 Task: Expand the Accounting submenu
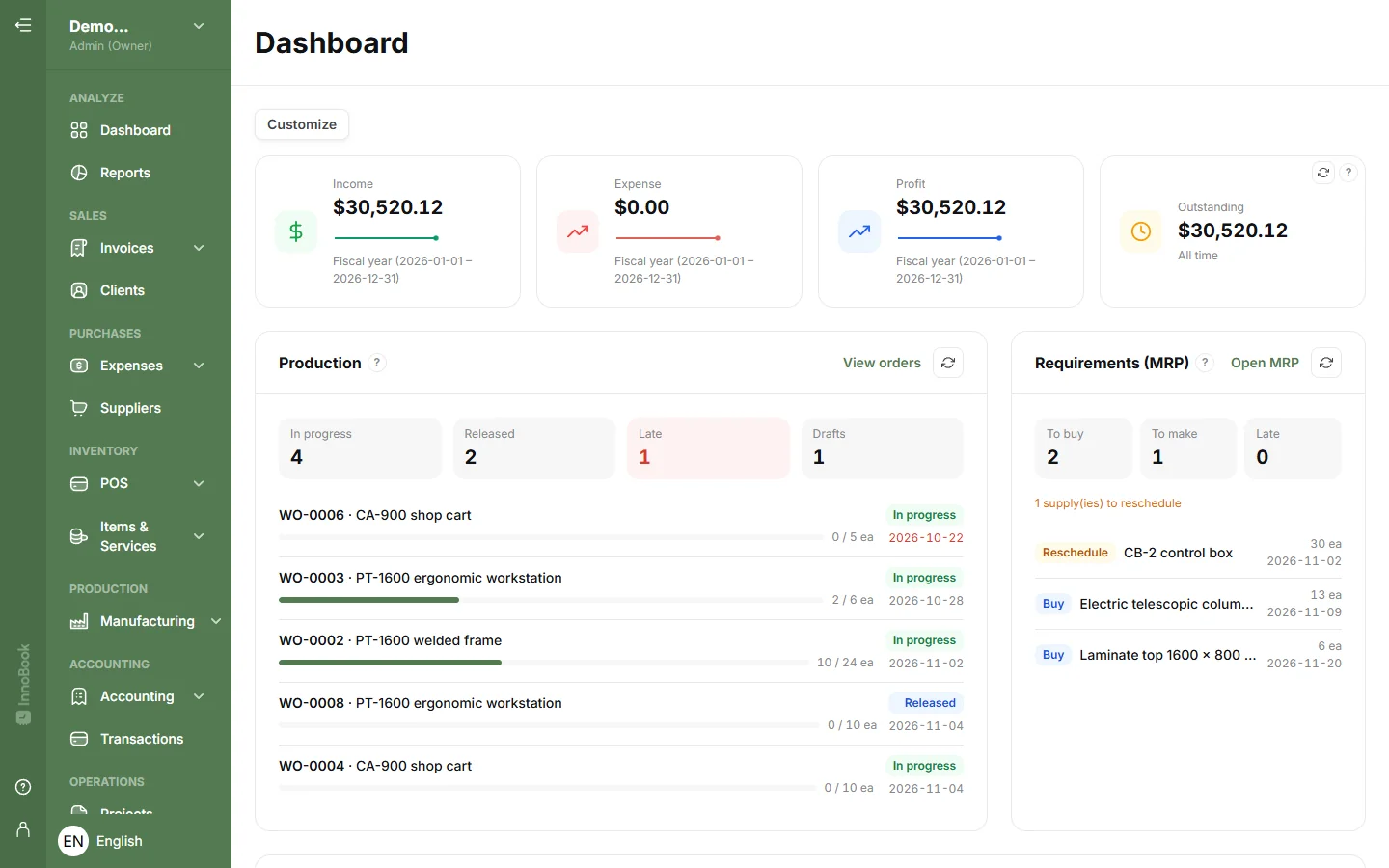[199, 696]
